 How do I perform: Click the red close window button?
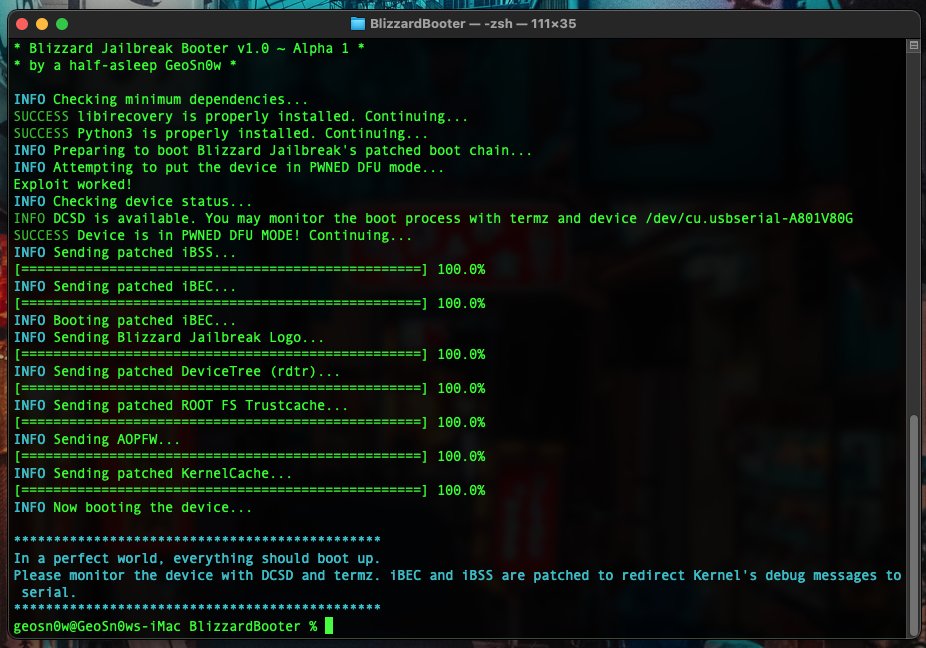pyautogui.click(x=22, y=24)
